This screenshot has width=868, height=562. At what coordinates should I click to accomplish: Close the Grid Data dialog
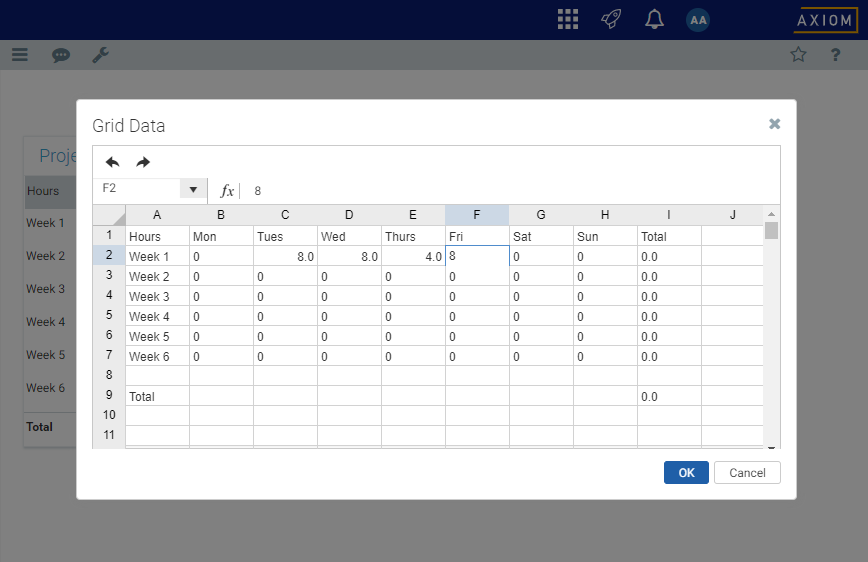(774, 124)
